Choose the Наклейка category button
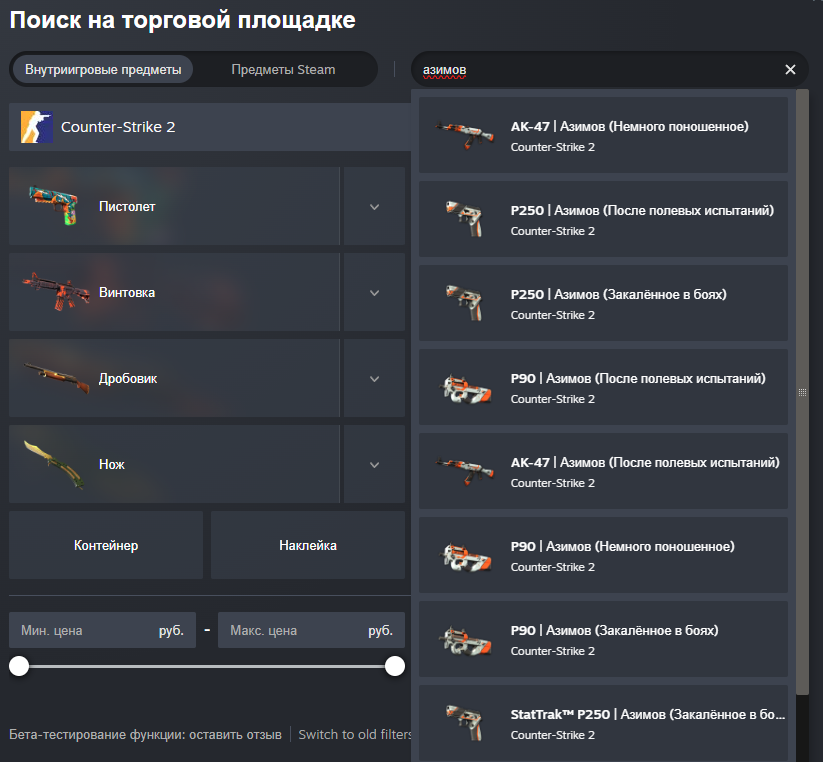Viewport: 823px width, 762px height. [x=308, y=545]
